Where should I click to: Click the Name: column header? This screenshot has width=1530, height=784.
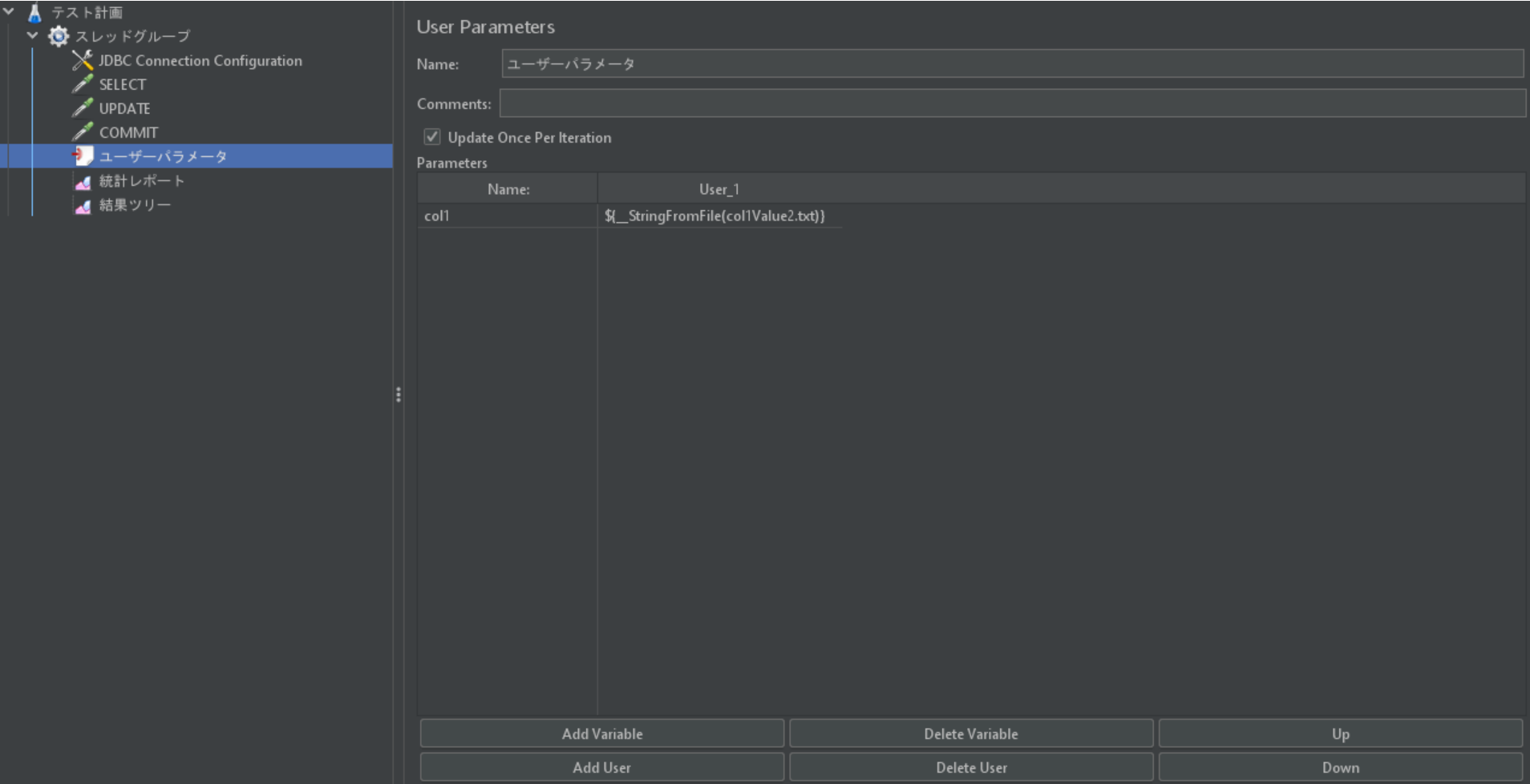[508, 189]
